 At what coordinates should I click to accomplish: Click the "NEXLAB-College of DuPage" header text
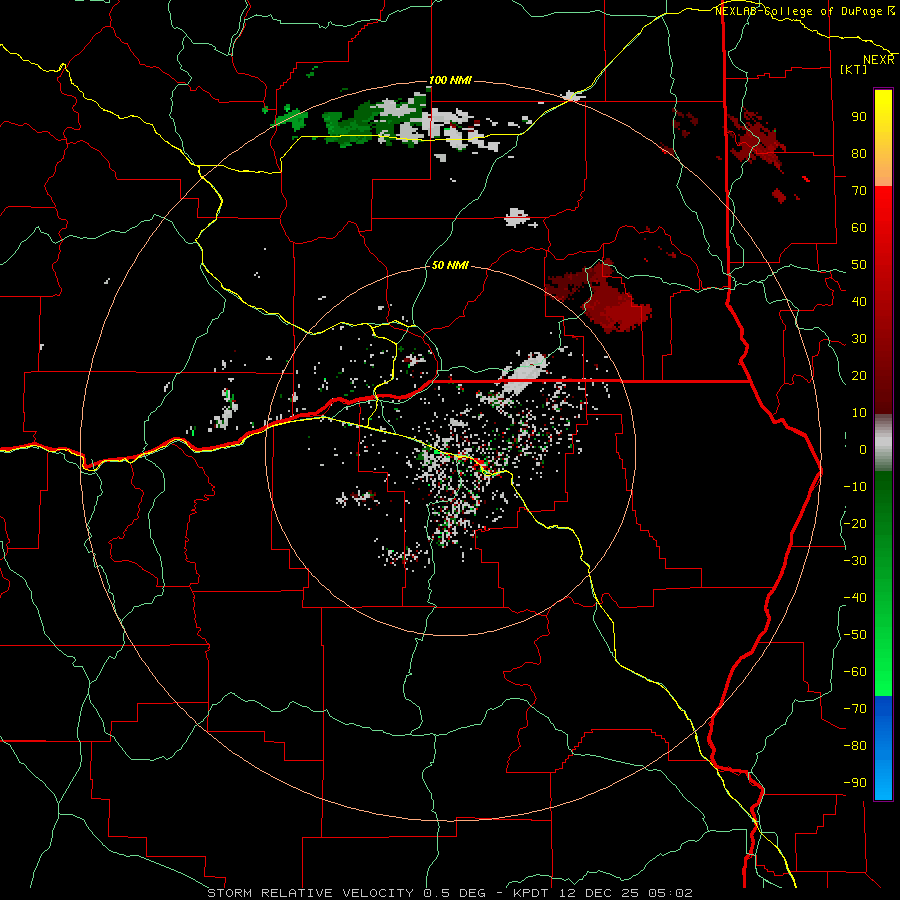800,11
